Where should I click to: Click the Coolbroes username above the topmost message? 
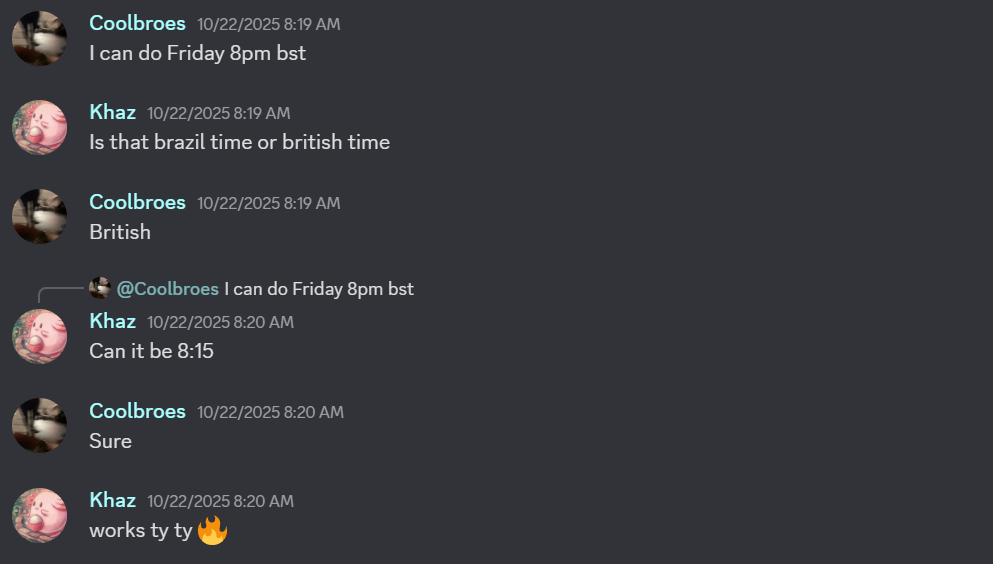(137, 23)
